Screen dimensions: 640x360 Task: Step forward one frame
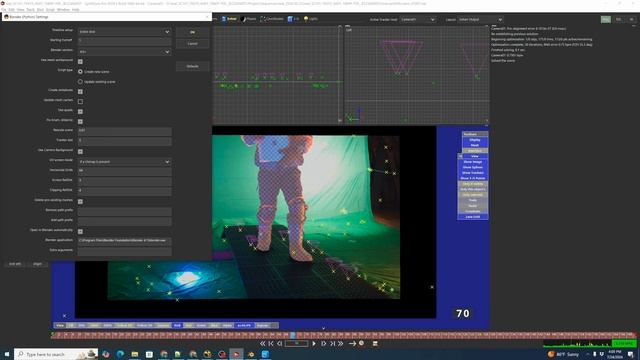point(324,344)
